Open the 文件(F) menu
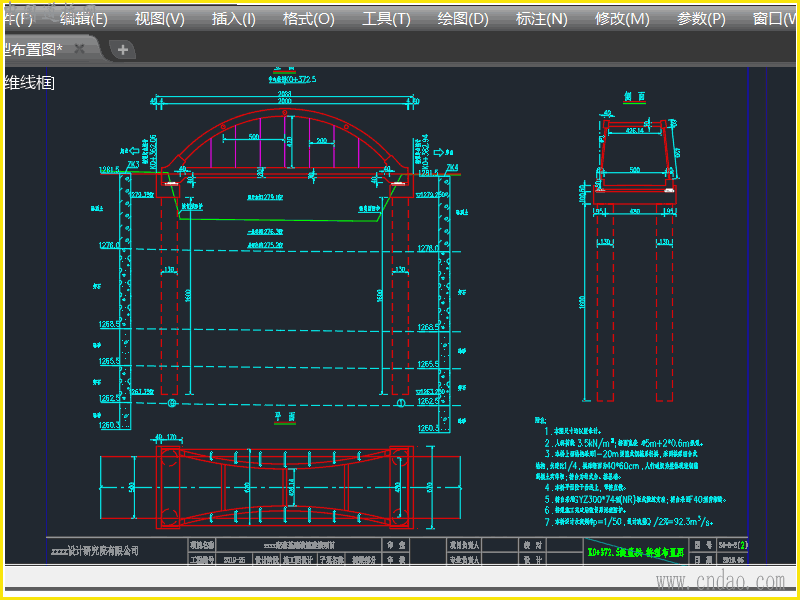The width and height of the screenshot is (800, 600). click(17, 19)
